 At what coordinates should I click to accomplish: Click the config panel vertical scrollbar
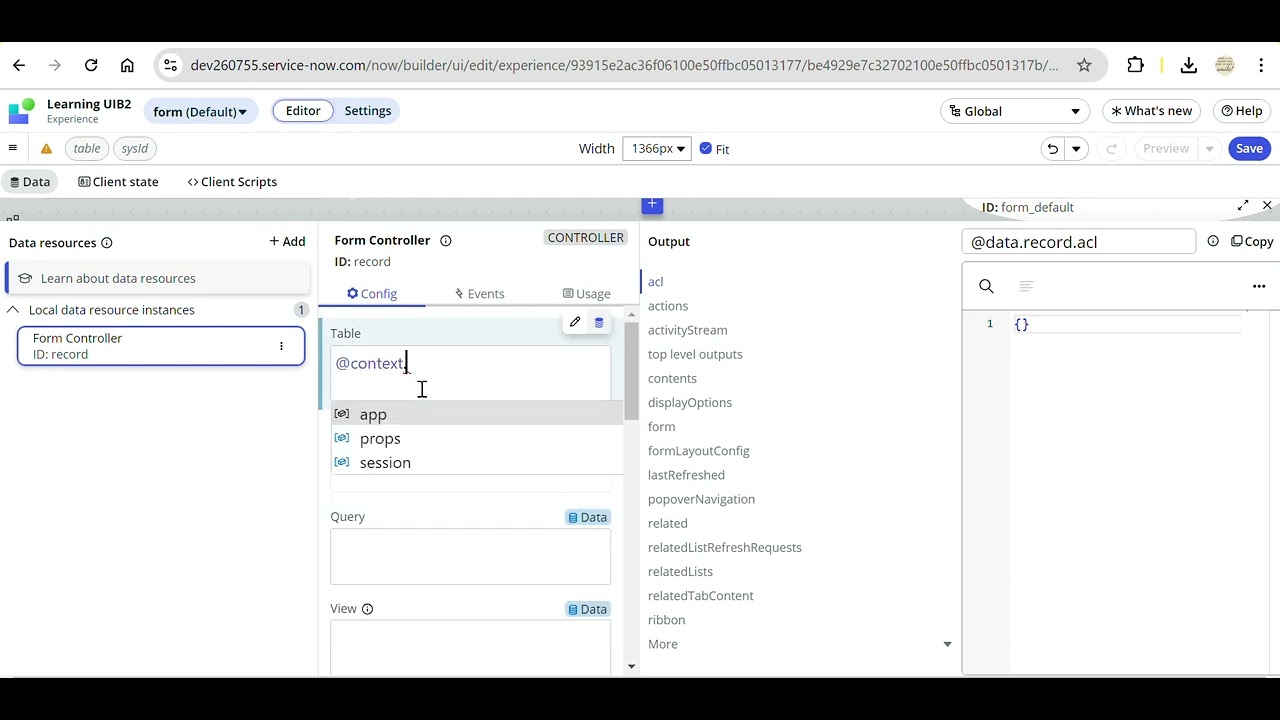tap(631, 372)
